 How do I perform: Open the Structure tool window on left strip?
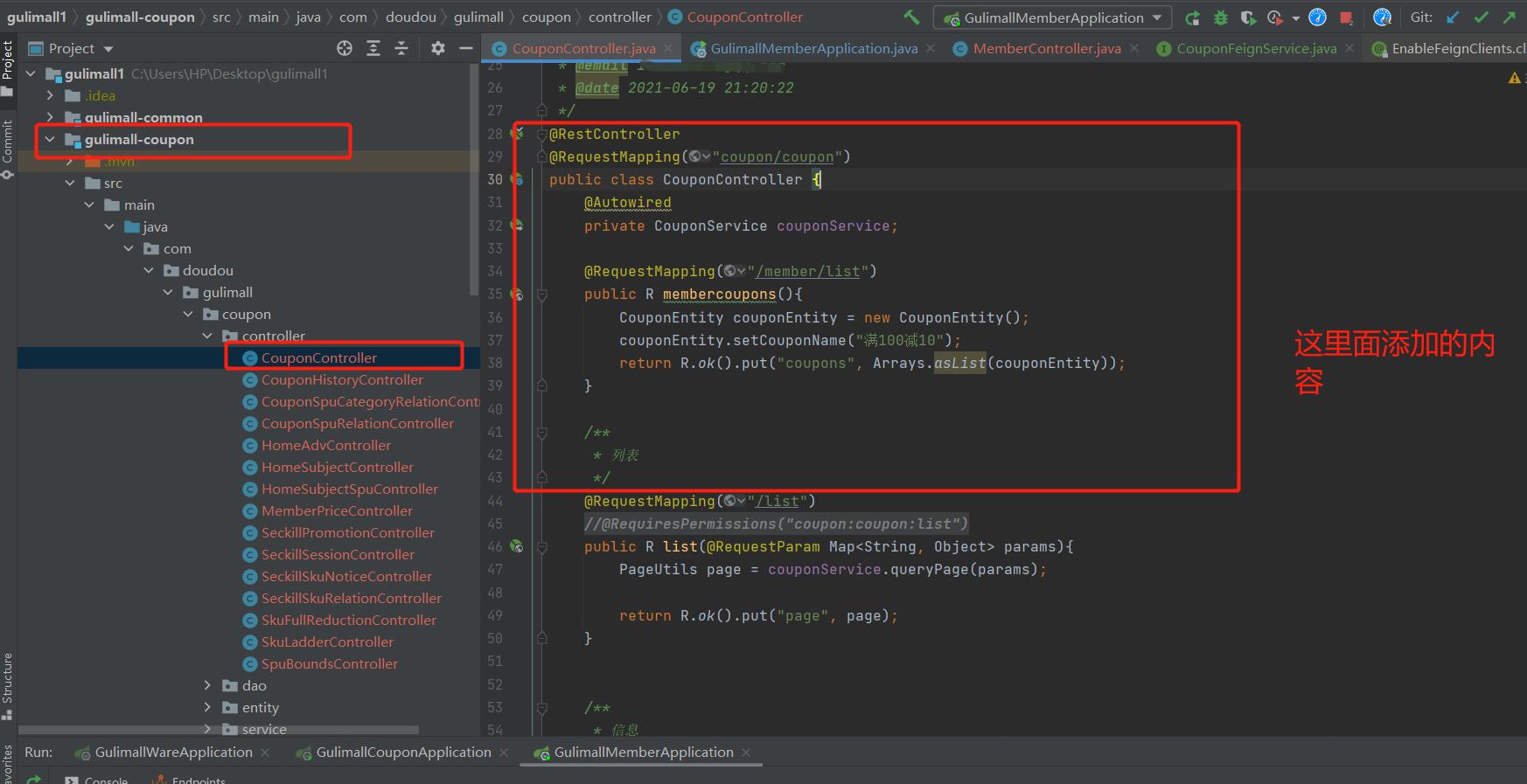(x=8, y=685)
